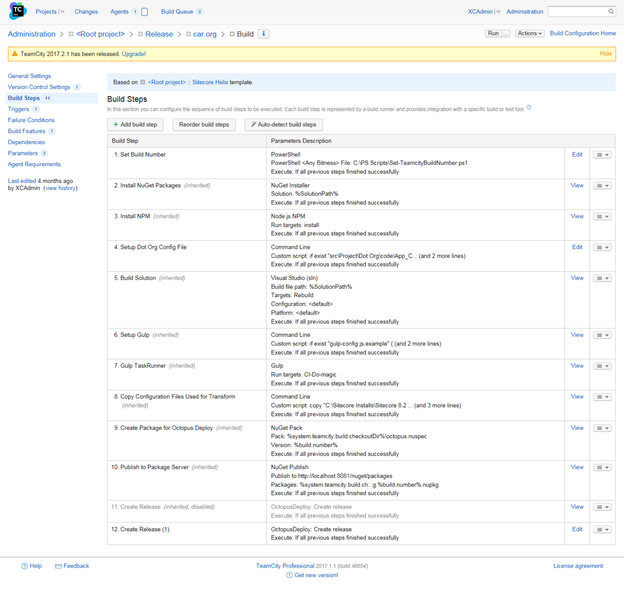The image size is (624, 597).
Task: Click the view history link
Action: (60, 188)
